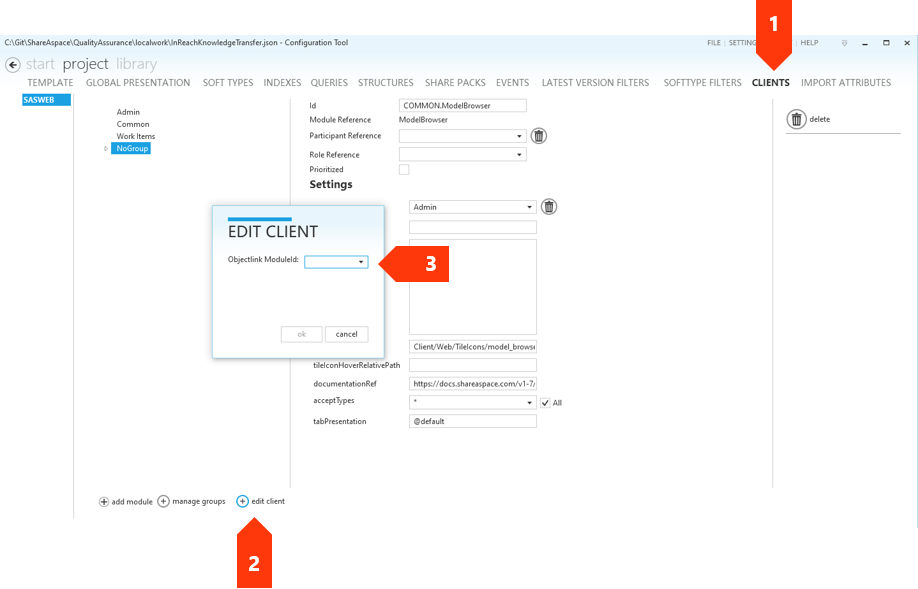Open the FILE menu
The height and width of the screenshot is (589, 918).
coord(713,44)
